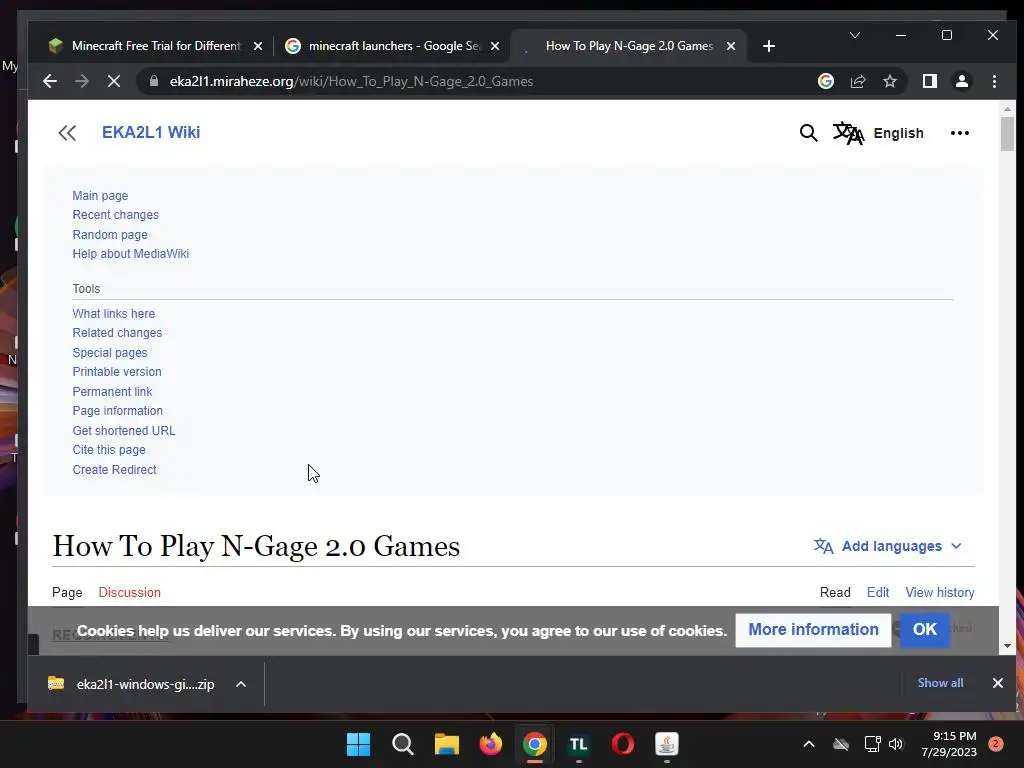Collapse the wiki sidebar with double-chevron icon
The image size is (1024, 768).
67,133
